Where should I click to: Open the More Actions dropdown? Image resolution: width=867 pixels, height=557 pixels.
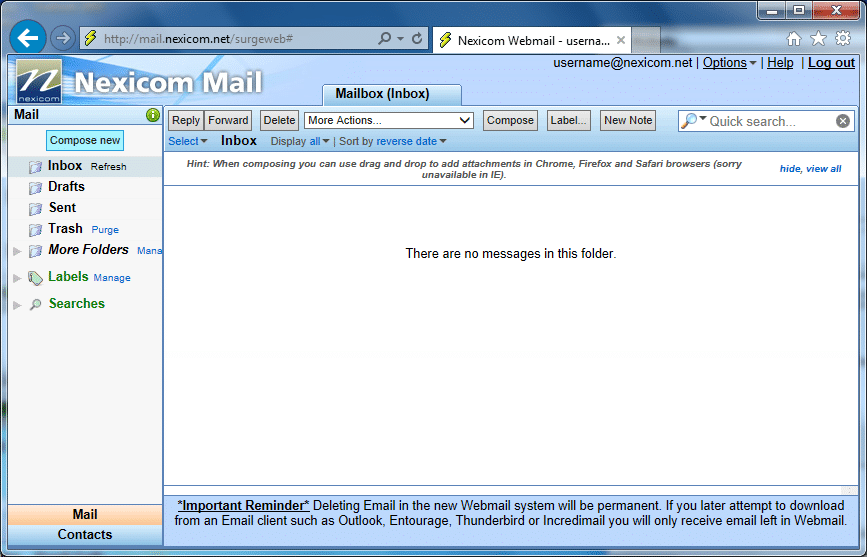(x=389, y=120)
